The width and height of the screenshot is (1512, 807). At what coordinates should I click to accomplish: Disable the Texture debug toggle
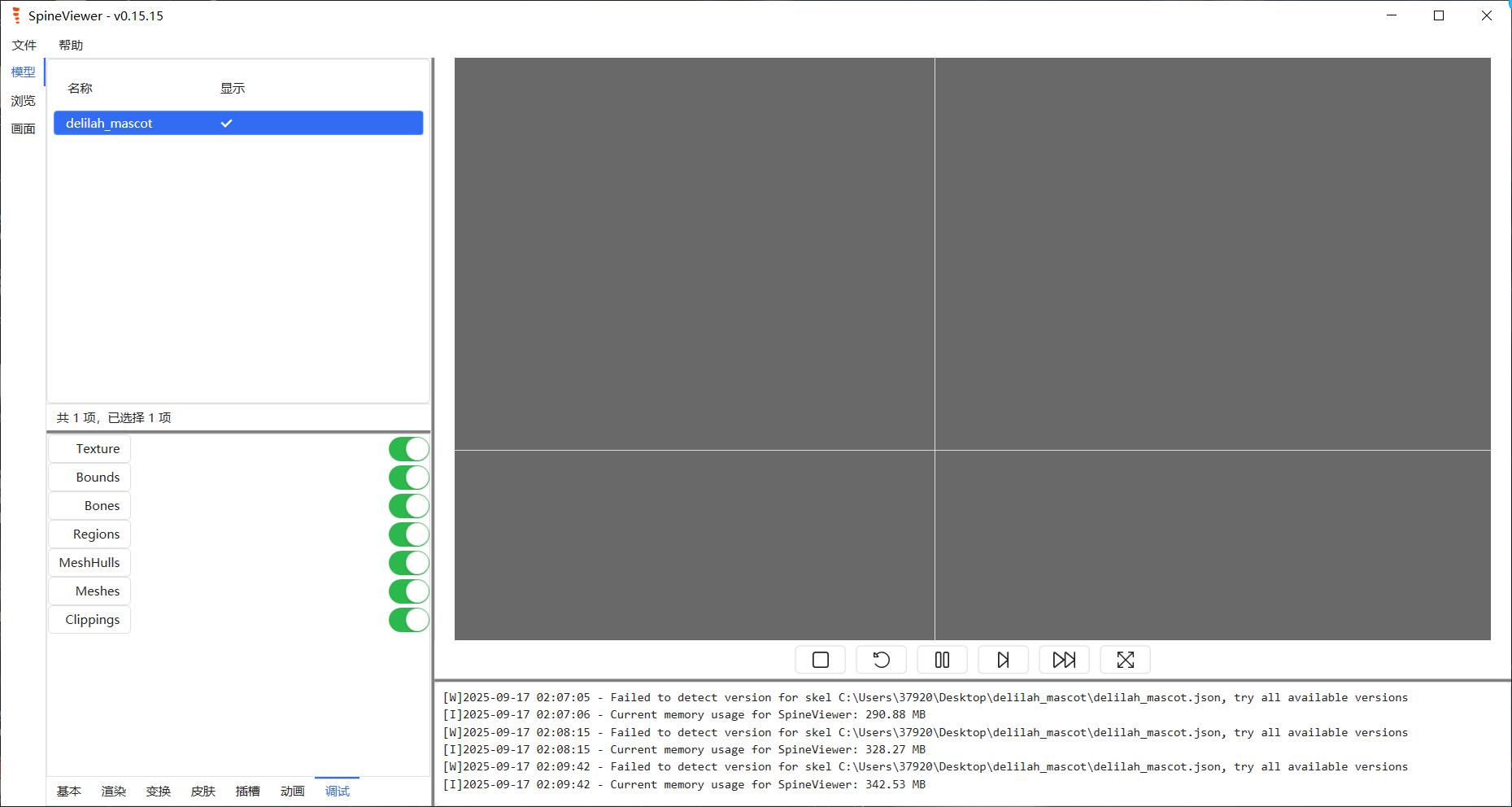(408, 449)
